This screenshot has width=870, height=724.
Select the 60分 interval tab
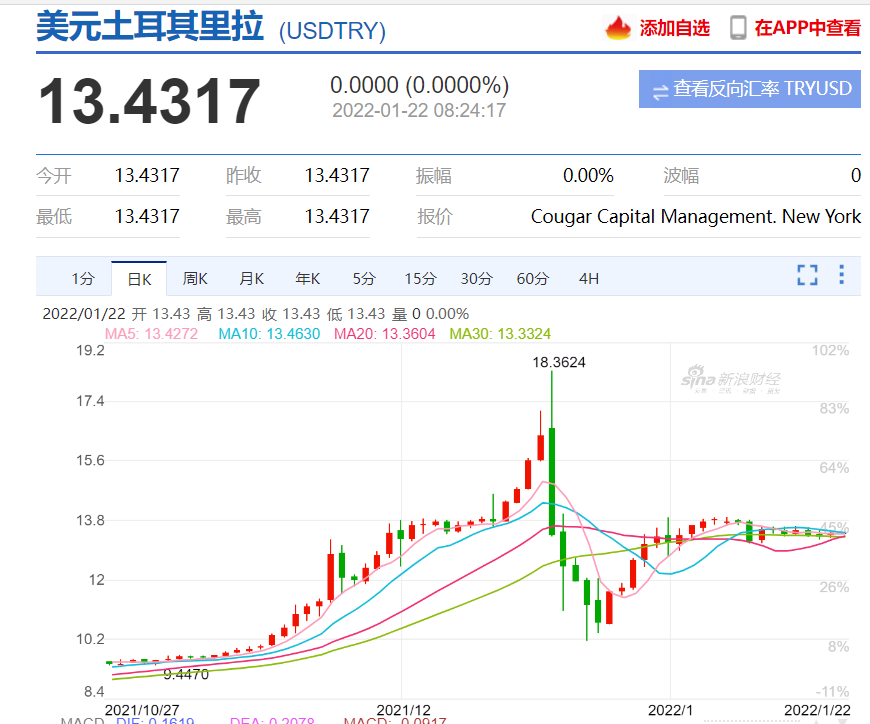point(532,279)
